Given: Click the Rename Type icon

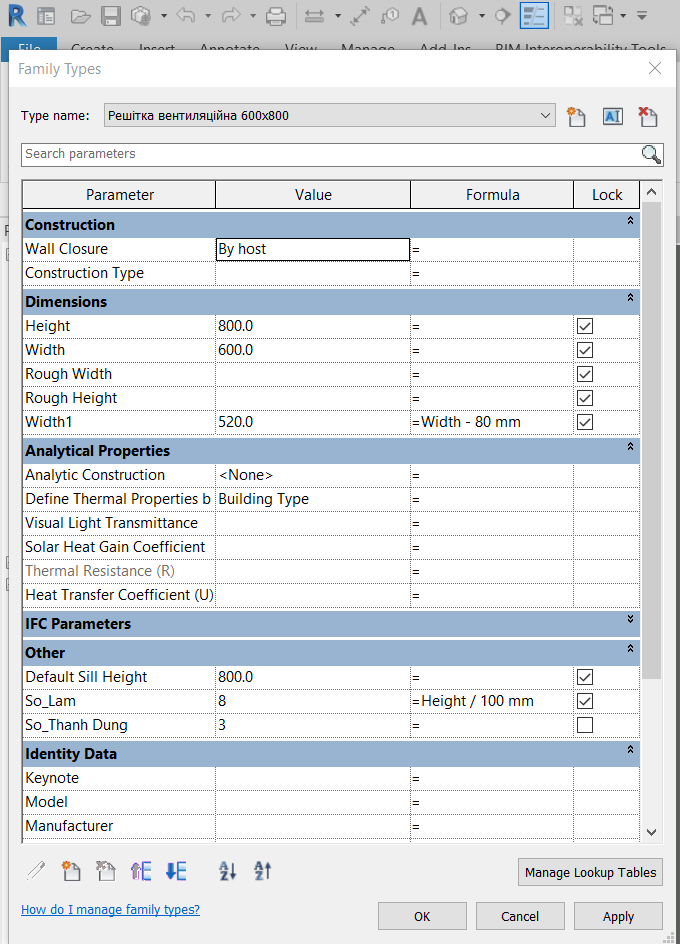Looking at the screenshot, I should point(612,116).
